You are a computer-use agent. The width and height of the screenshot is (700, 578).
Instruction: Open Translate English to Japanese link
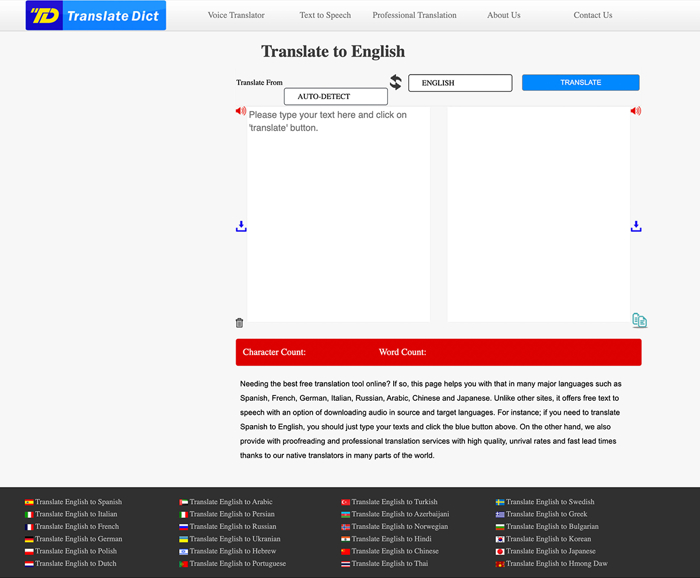click(x=550, y=551)
